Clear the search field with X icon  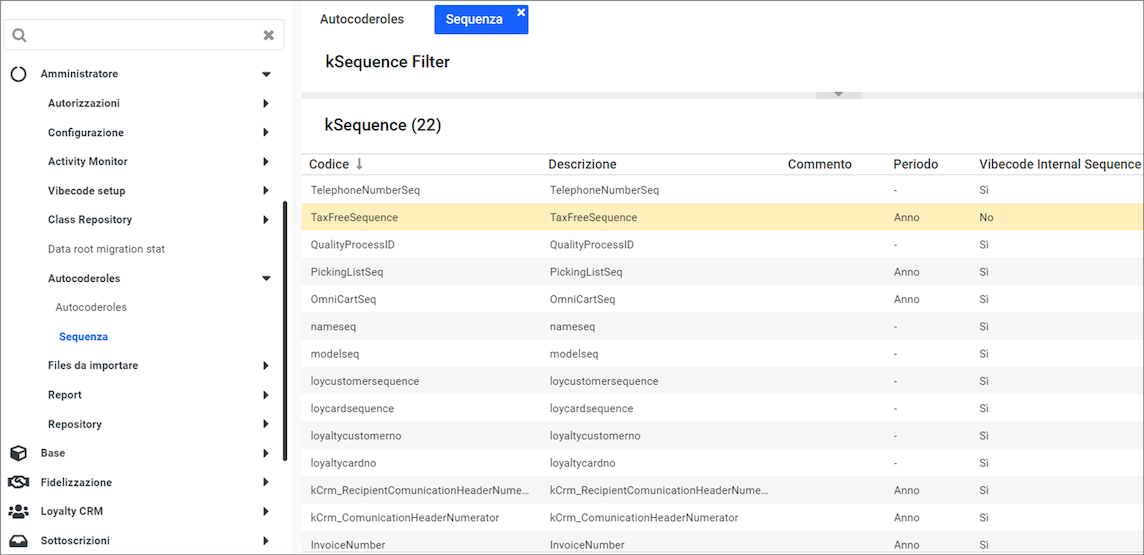click(x=268, y=35)
